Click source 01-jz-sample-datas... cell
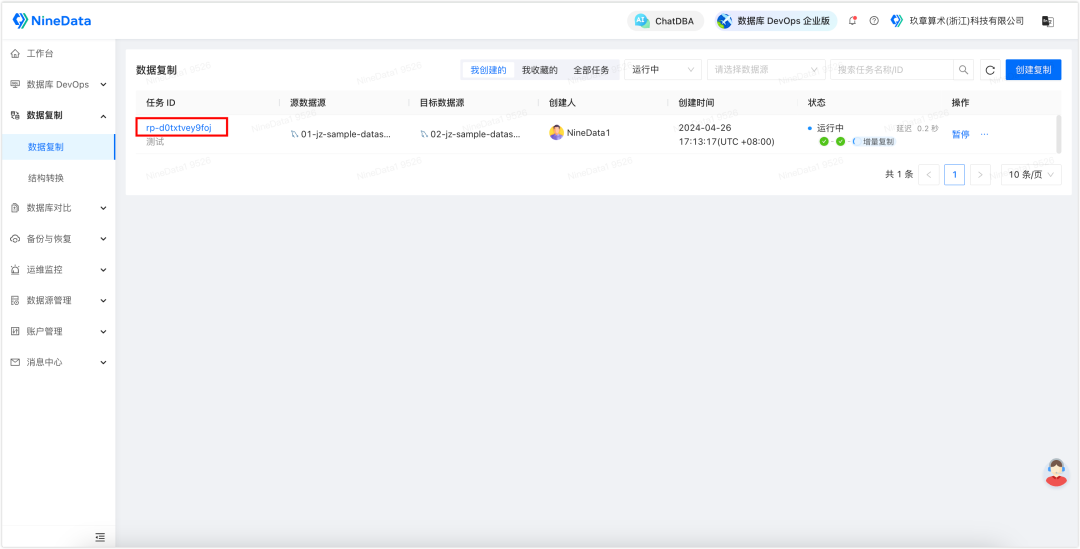The height and width of the screenshot is (549, 1080). click(341, 134)
